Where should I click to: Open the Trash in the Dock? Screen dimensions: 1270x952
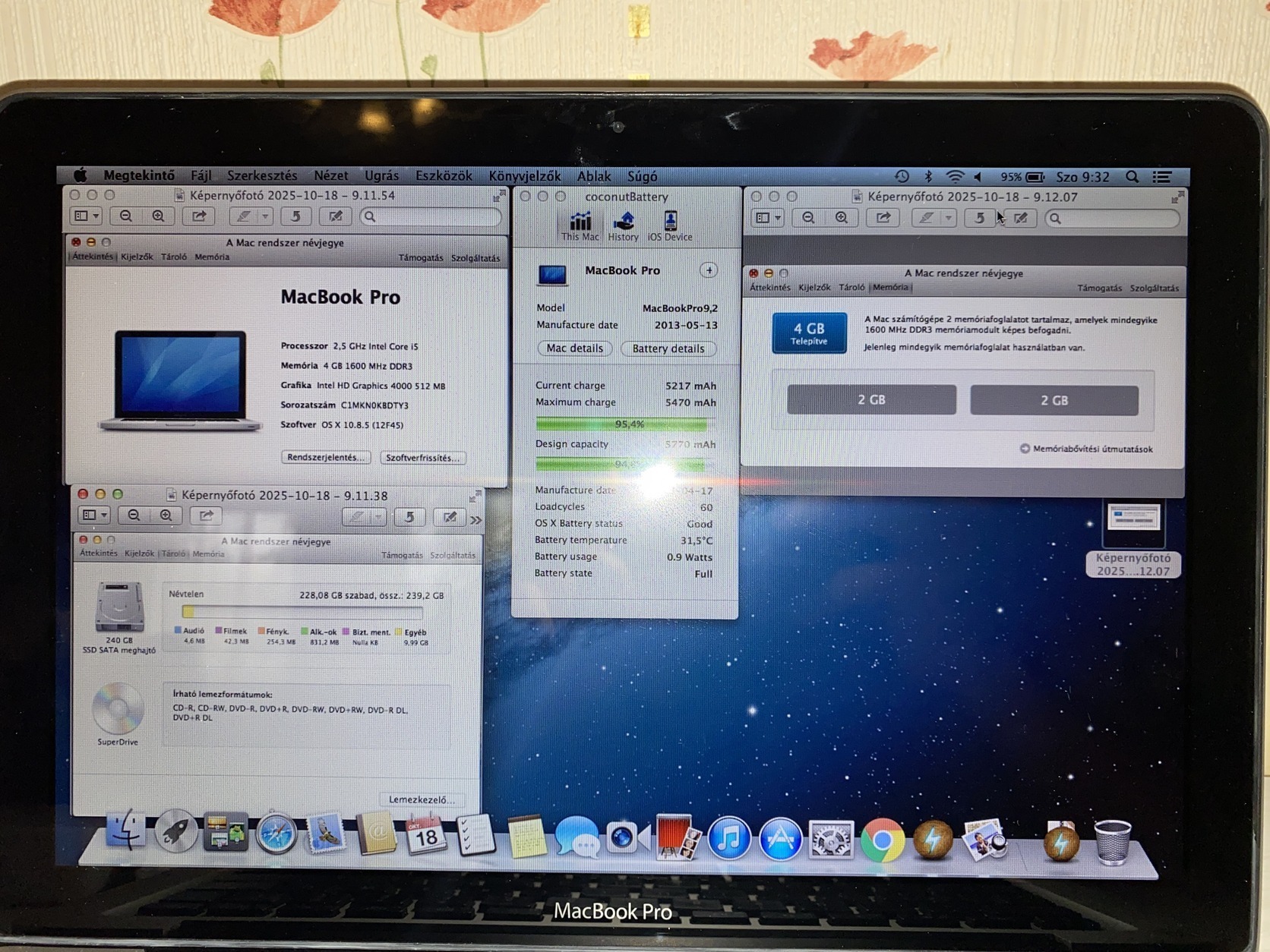coord(1113,841)
